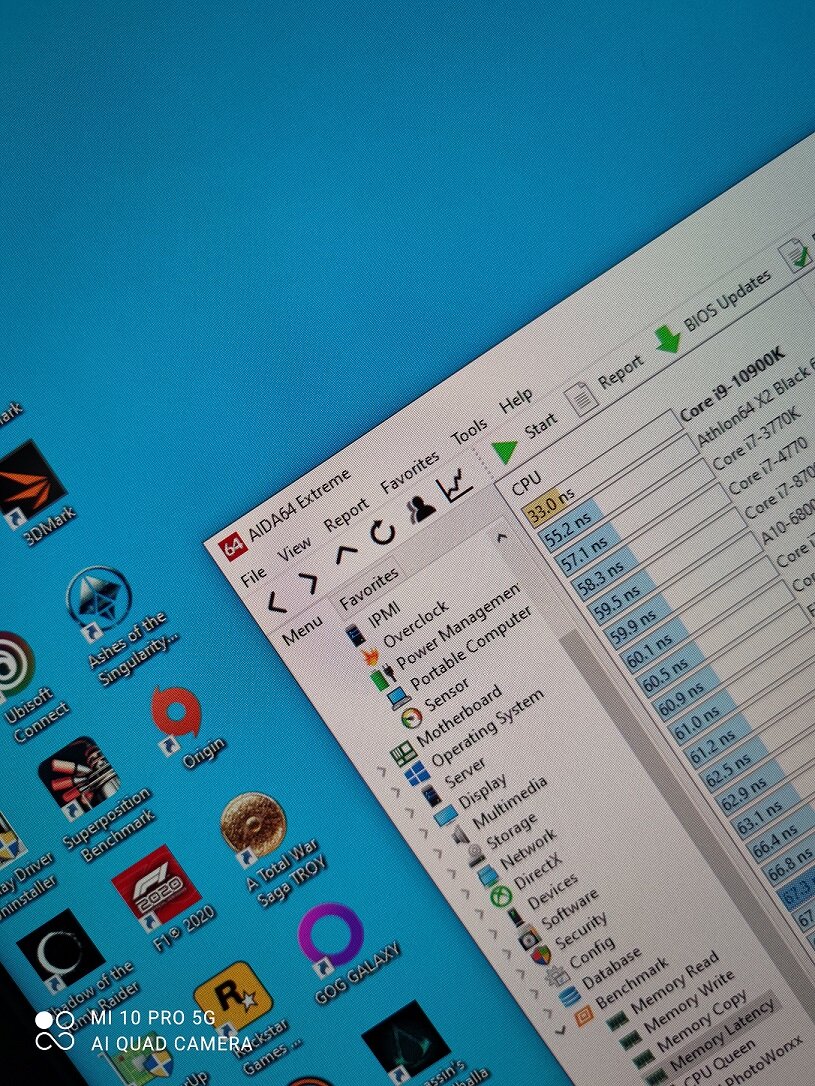Go forward with the AIDA64 Forward arrow
This screenshot has width=815, height=1086.
click(310, 582)
